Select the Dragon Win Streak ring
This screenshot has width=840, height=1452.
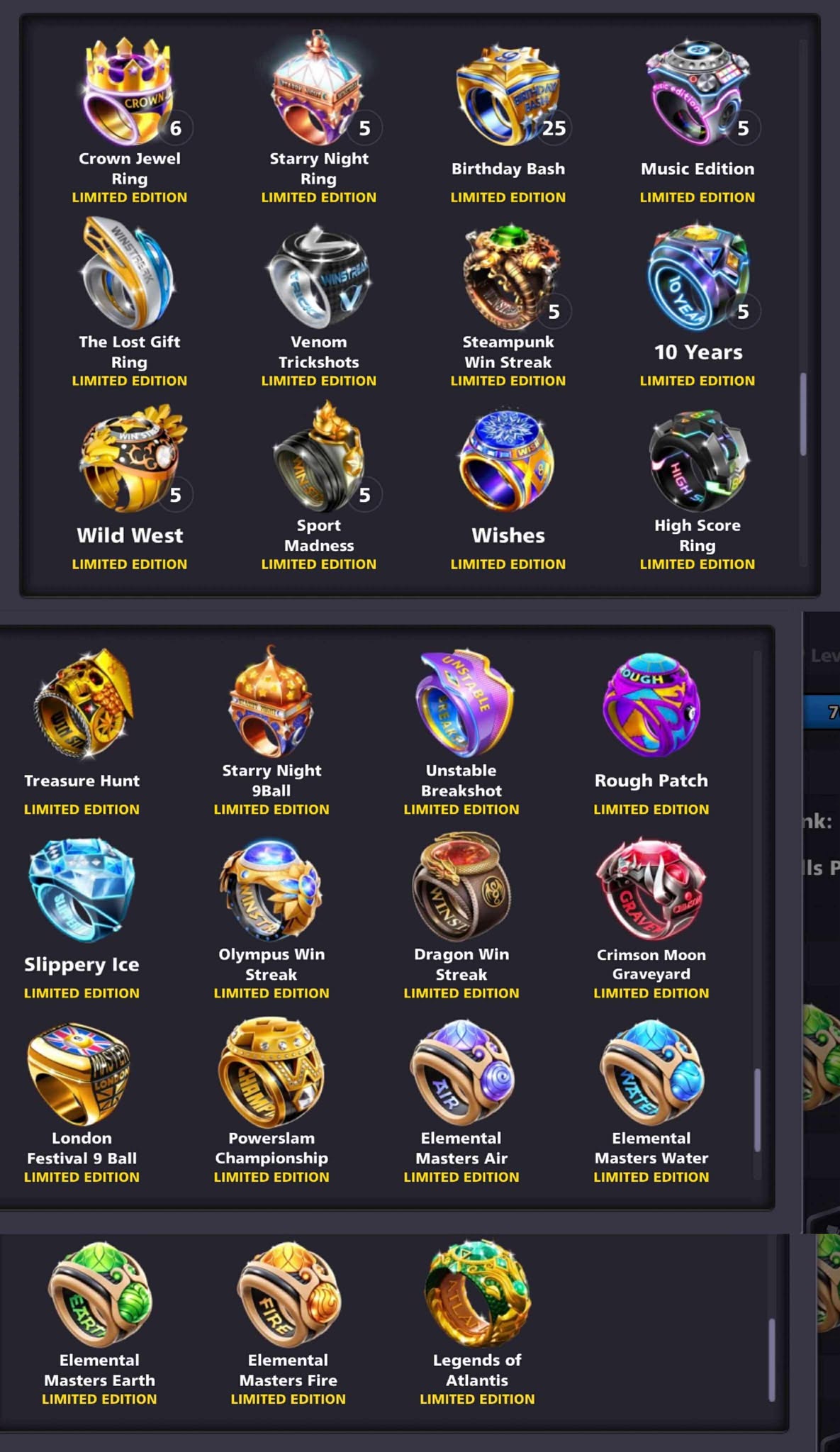[461, 888]
